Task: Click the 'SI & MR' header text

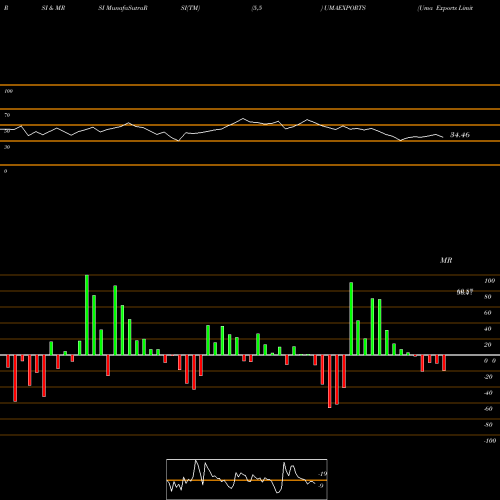Action: coord(53,8)
